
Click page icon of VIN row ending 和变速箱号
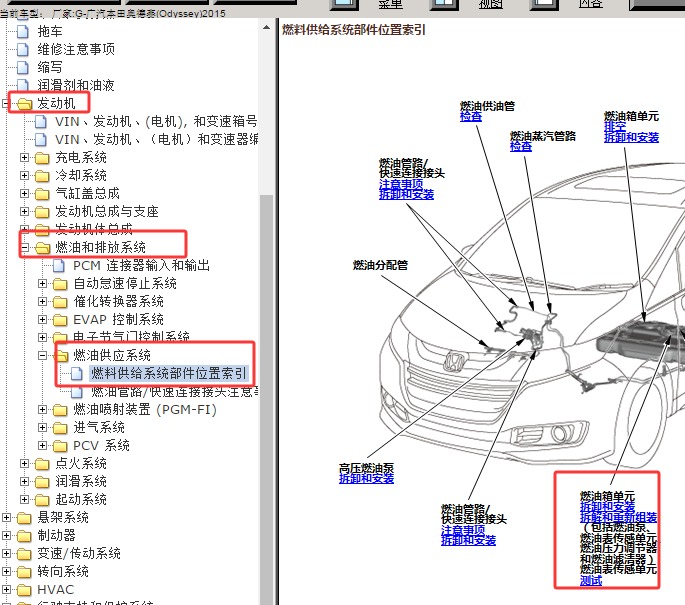[x=41, y=121]
